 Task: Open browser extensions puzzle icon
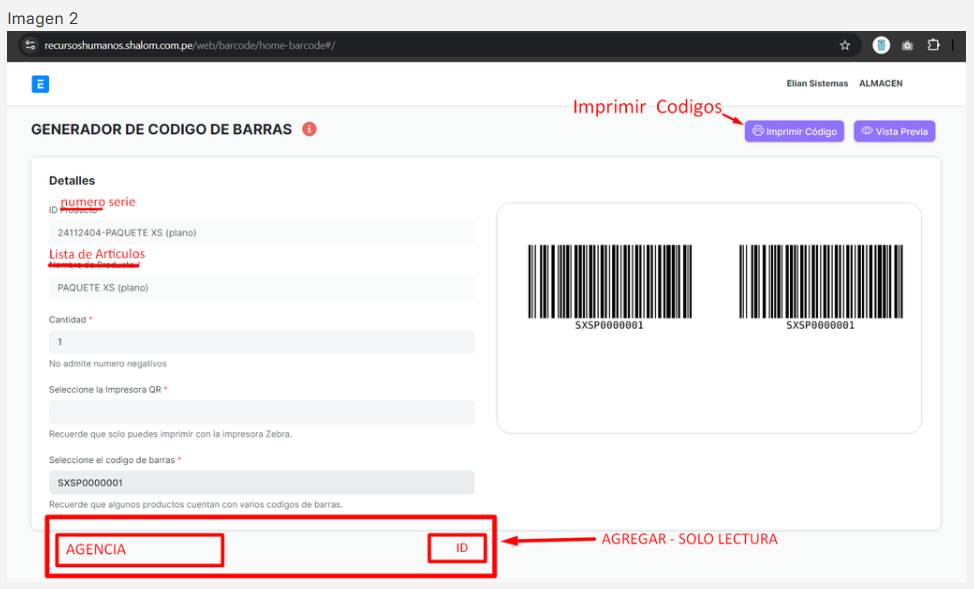tap(933, 45)
